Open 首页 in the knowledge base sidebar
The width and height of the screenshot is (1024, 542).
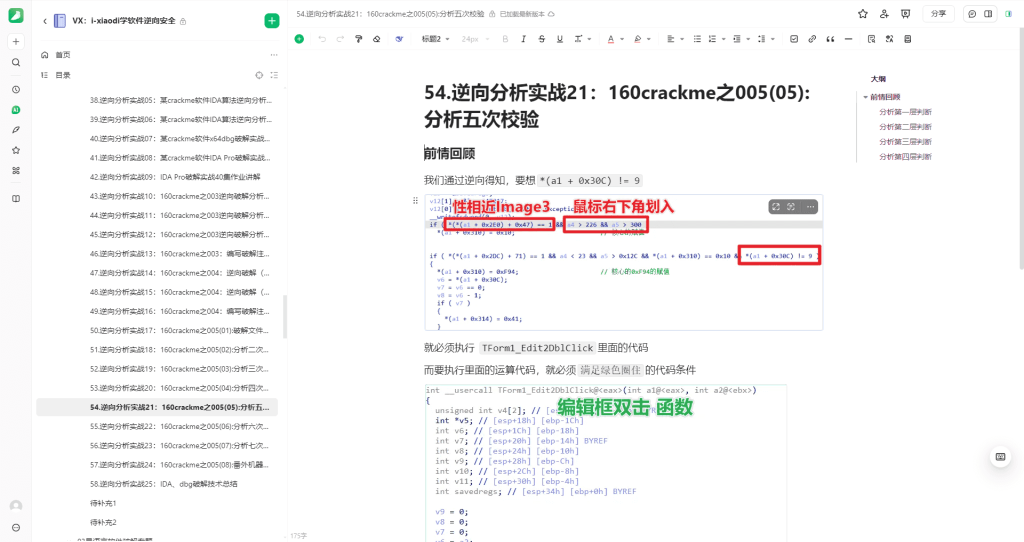tap(63, 55)
